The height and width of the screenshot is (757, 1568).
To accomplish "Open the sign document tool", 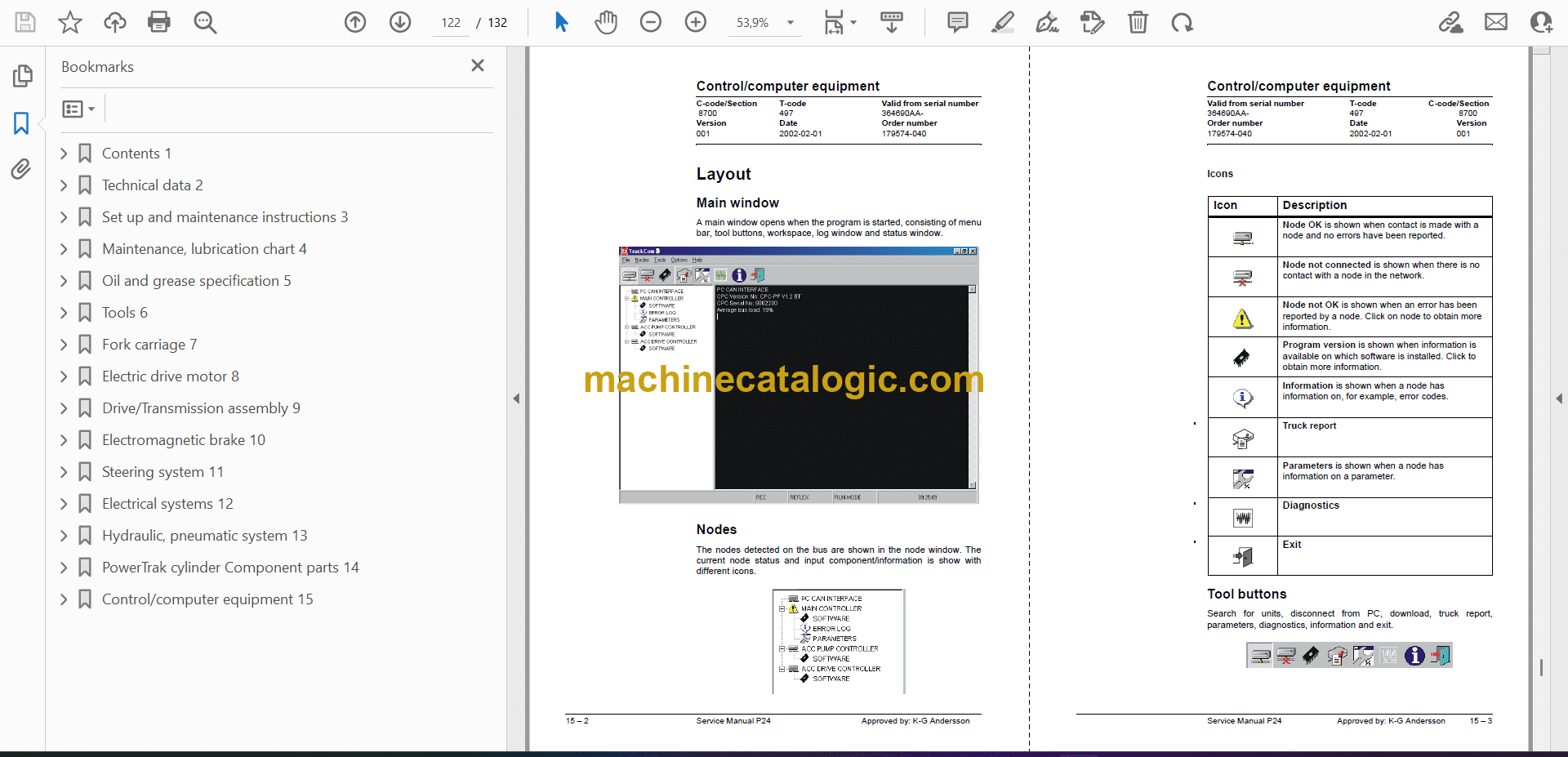I will 1048,22.
